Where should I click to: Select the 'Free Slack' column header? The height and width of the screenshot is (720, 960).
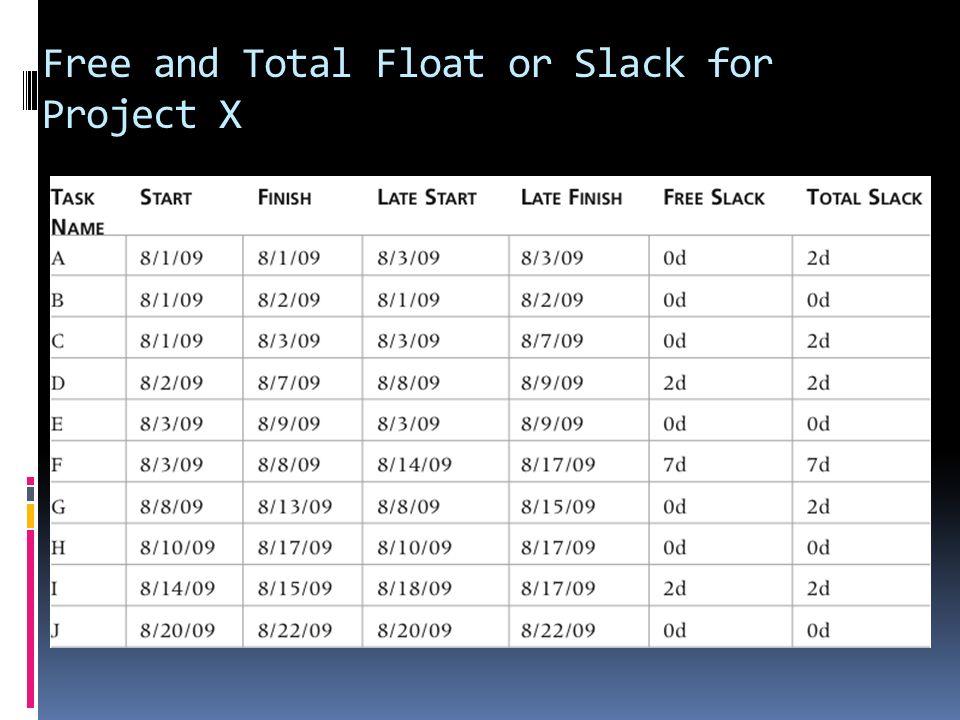714,197
